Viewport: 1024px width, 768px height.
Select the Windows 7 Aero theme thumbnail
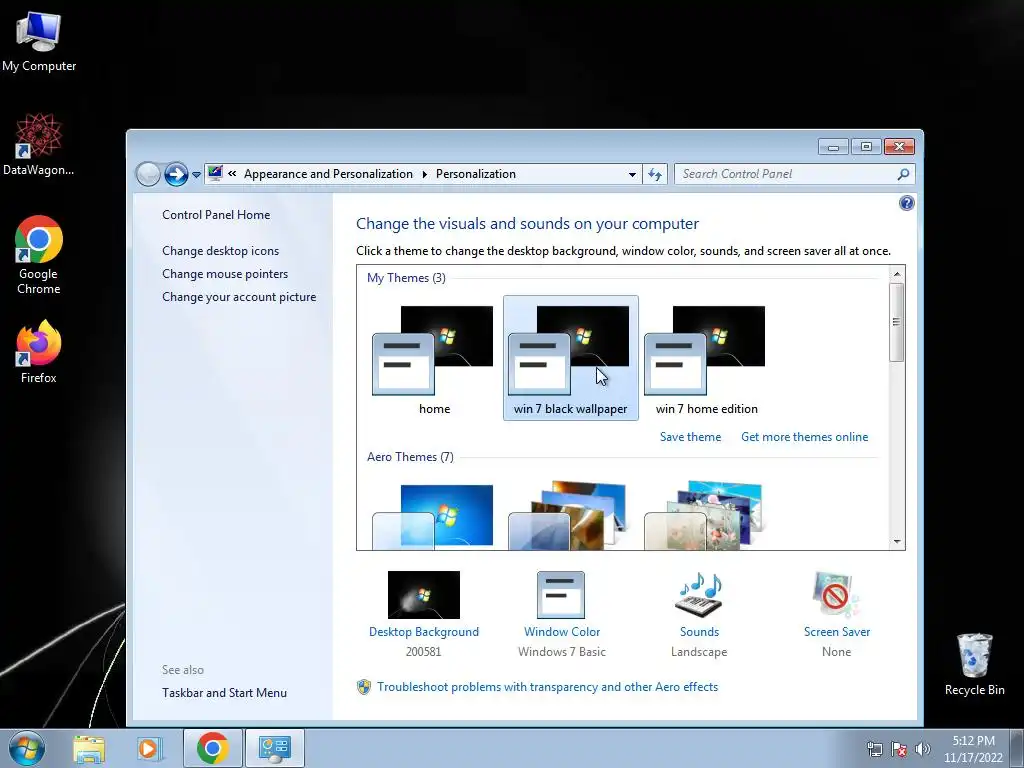coord(434,516)
